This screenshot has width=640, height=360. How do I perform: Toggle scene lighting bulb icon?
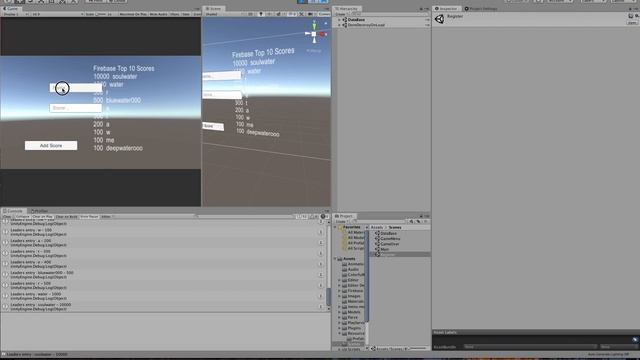tap(261, 14)
